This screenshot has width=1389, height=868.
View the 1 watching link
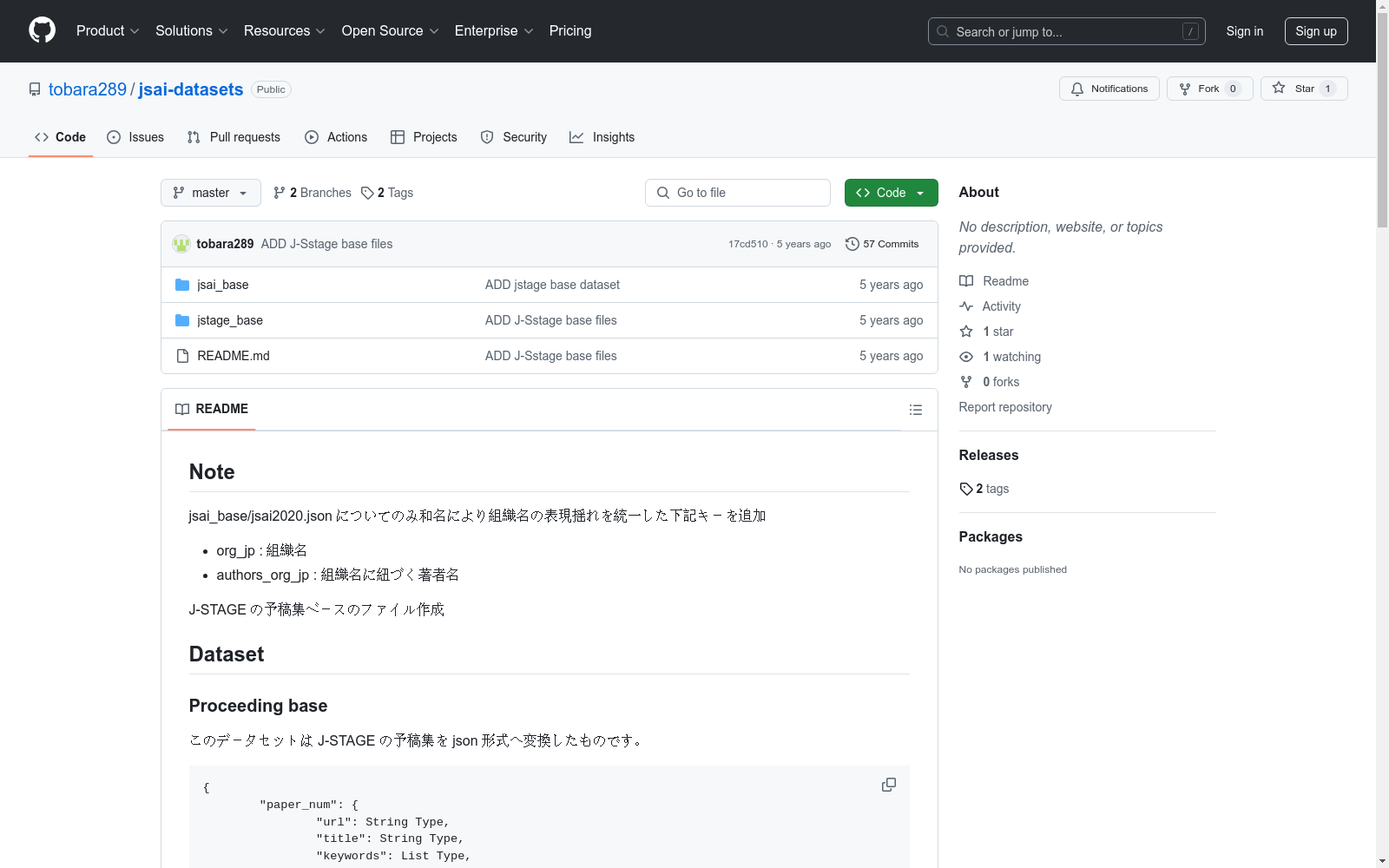pos(1000,357)
